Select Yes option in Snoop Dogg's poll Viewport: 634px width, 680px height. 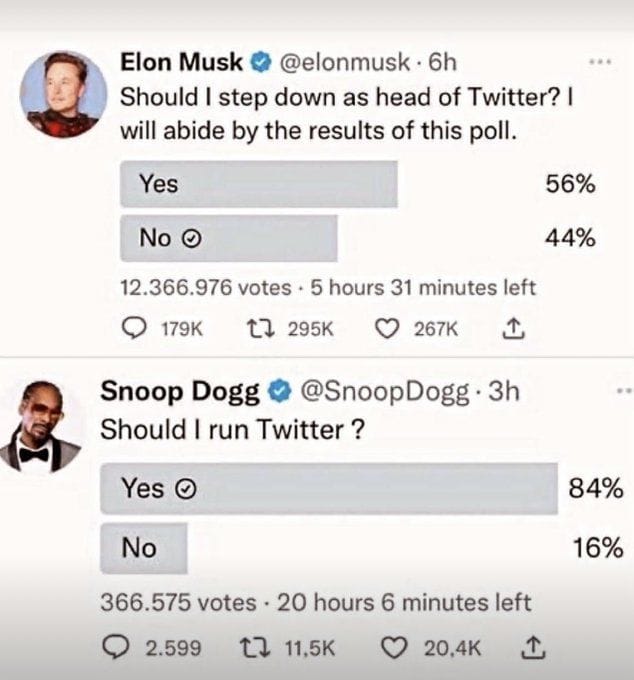pos(328,488)
